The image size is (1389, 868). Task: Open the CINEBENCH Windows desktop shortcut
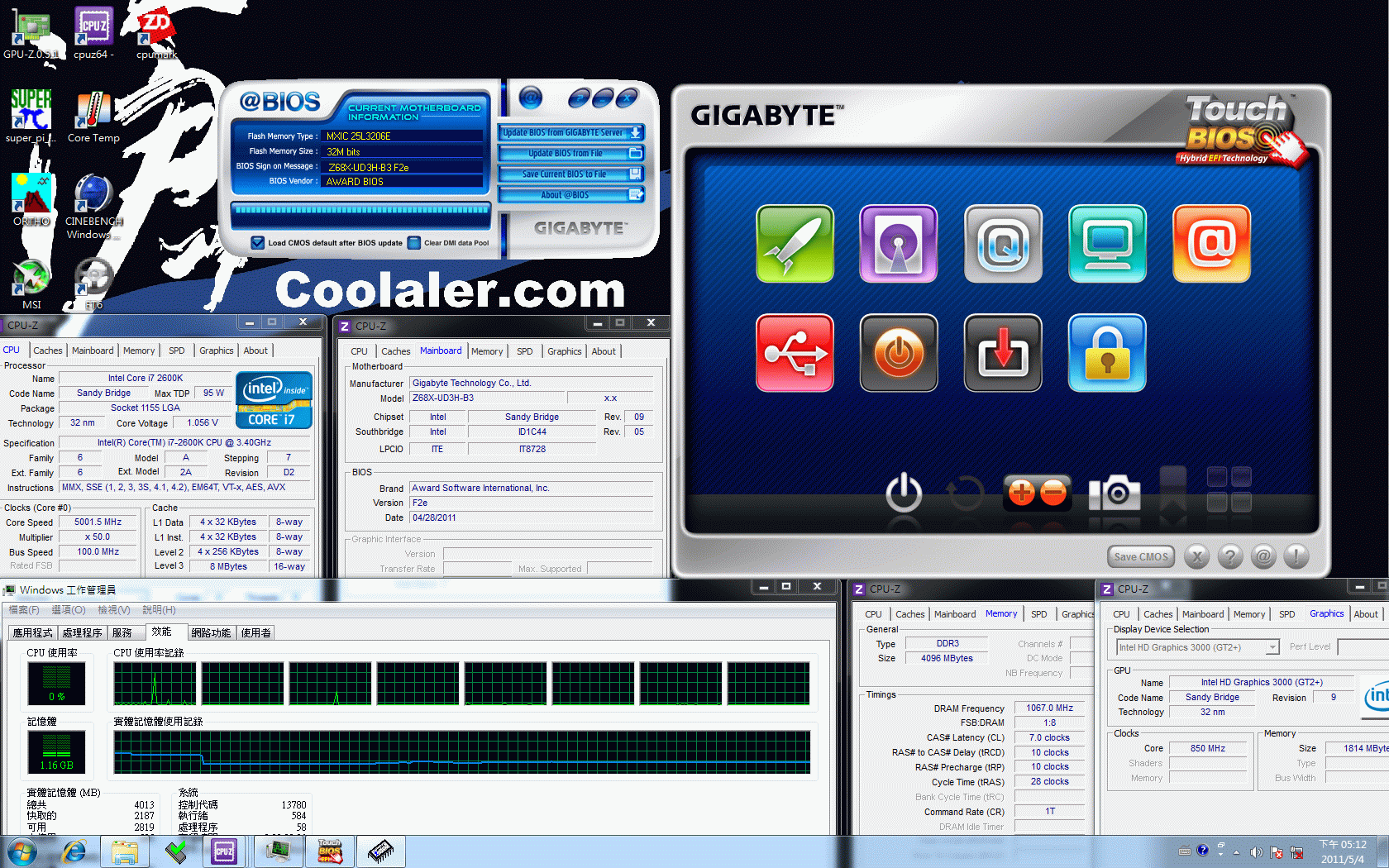93,207
